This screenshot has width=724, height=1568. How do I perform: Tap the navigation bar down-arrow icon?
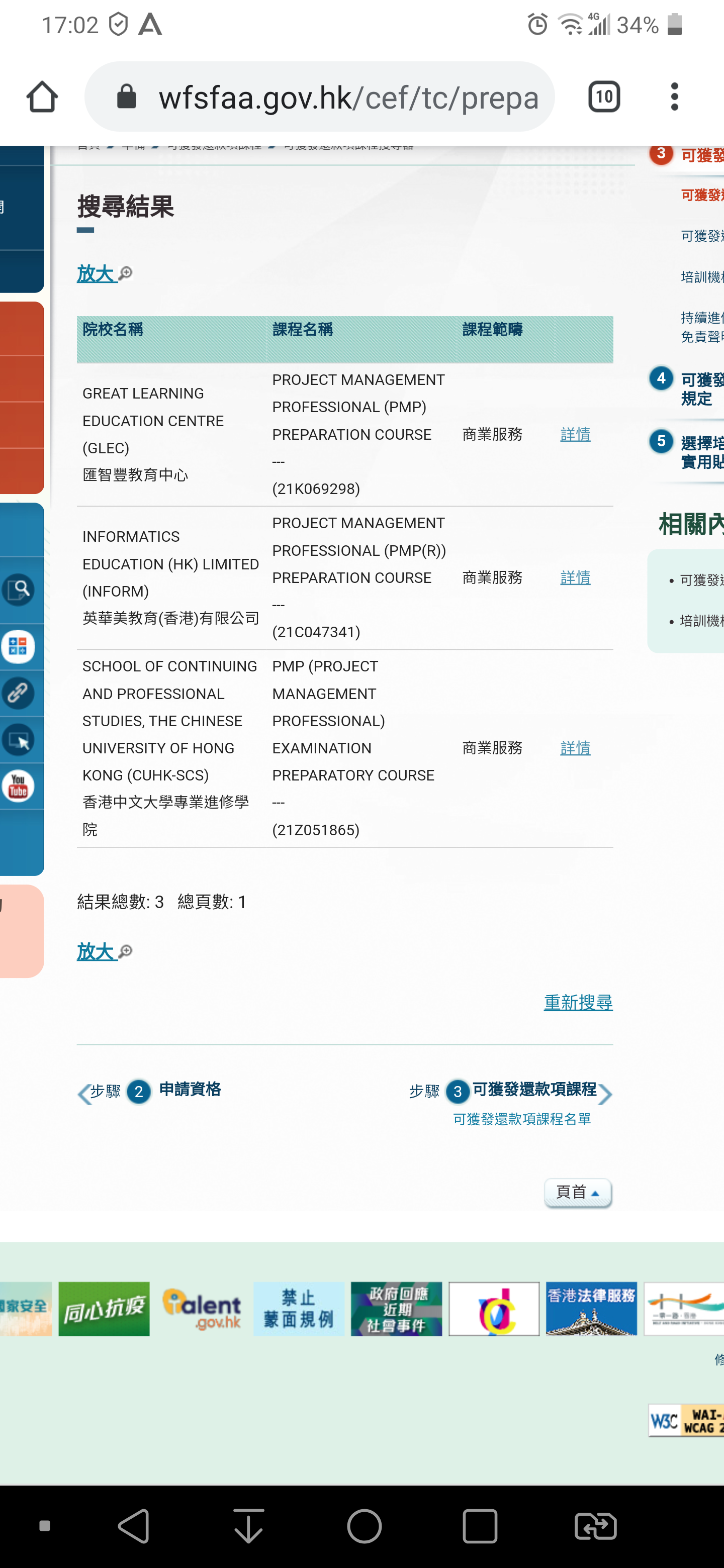tap(248, 1526)
